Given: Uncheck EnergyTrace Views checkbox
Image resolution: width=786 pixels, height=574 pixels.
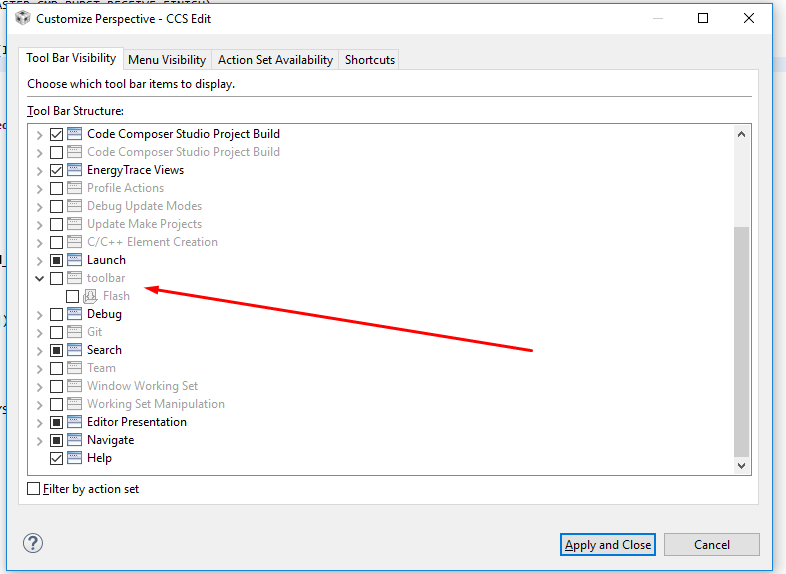Looking at the screenshot, I should click(56, 170).
